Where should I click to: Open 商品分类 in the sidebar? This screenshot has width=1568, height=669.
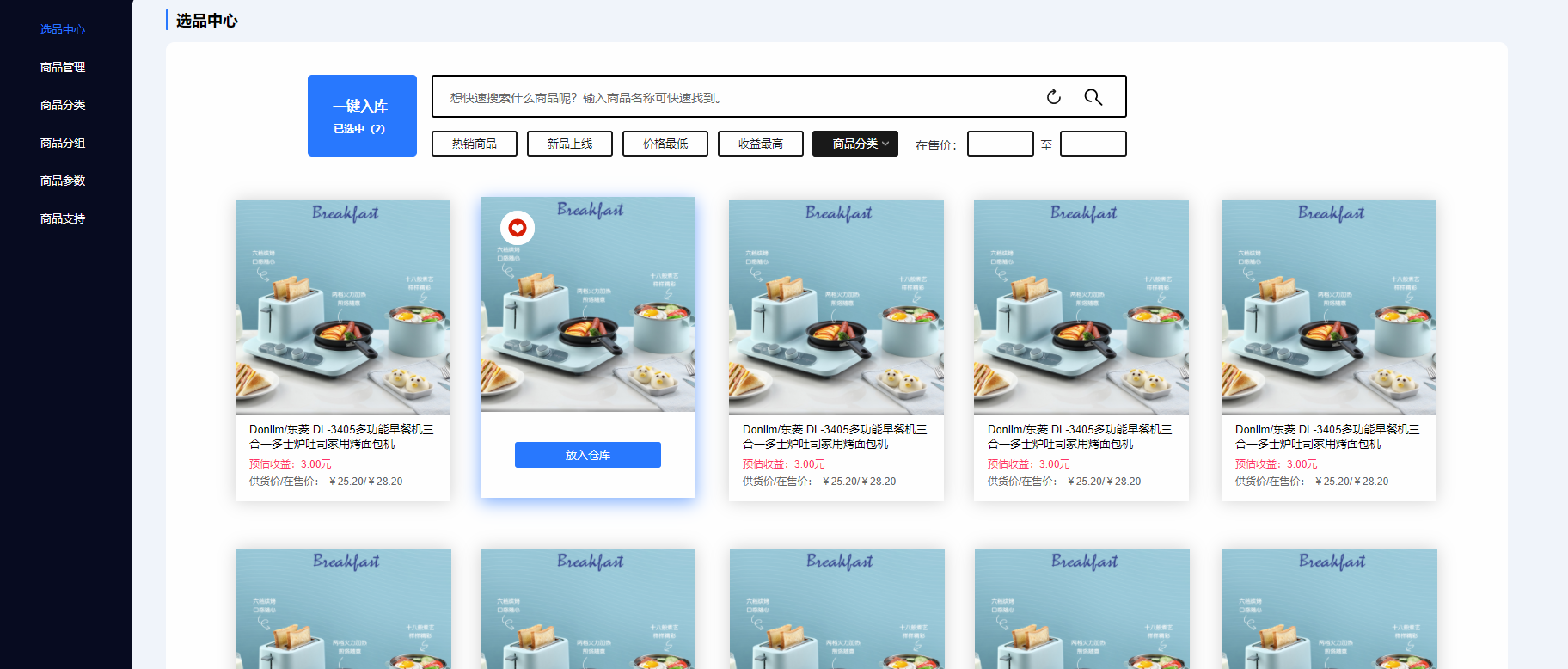click(63, 105)
